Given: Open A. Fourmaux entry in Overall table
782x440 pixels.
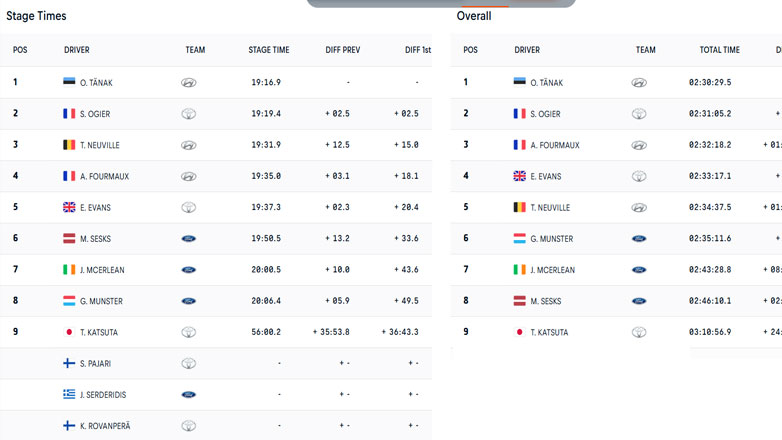Looking at the screenshot, I should tap(555, 145).
